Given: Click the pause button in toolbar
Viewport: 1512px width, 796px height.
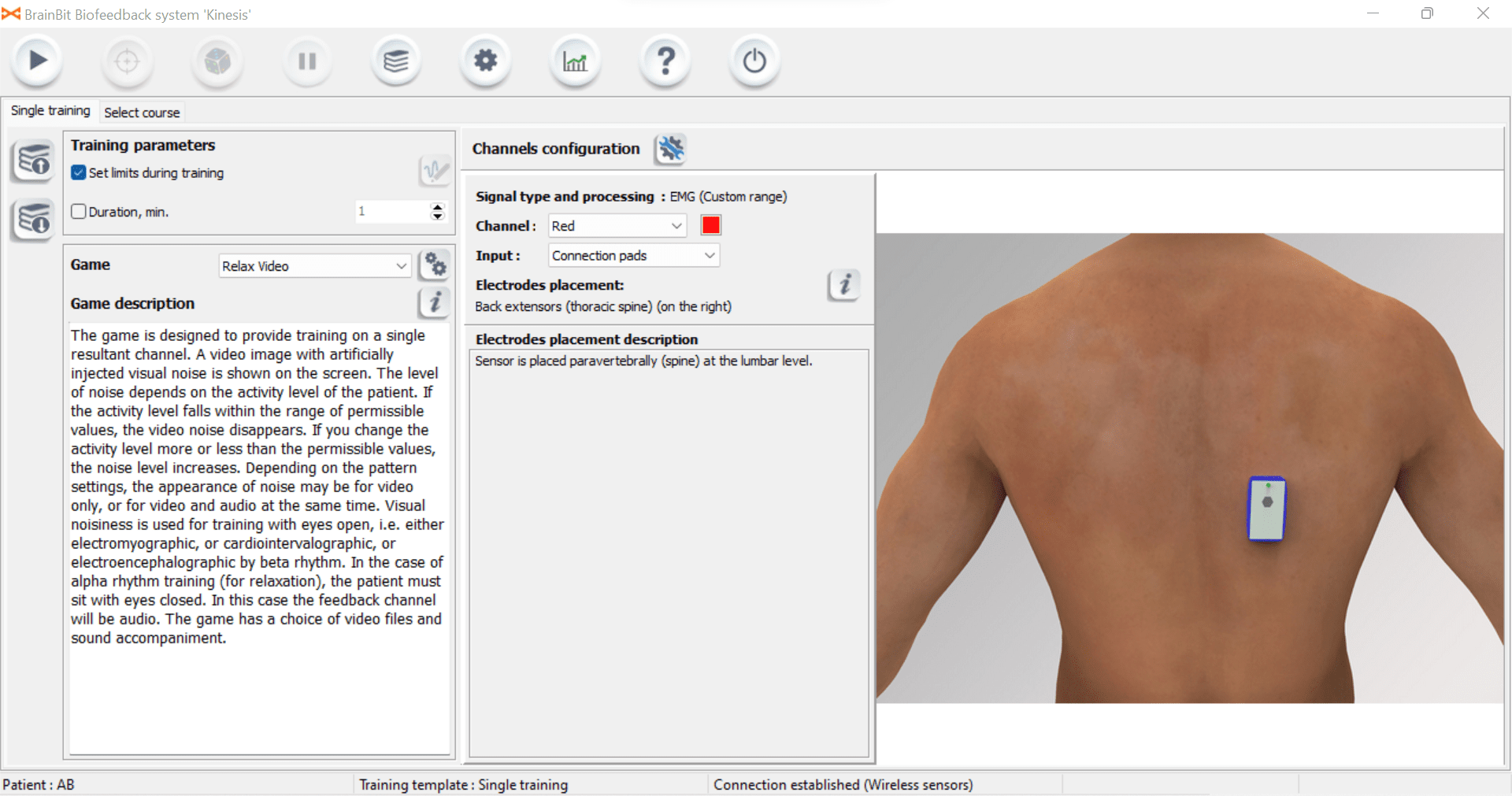Looking at the screenshot, I should [x=307, y=61].
